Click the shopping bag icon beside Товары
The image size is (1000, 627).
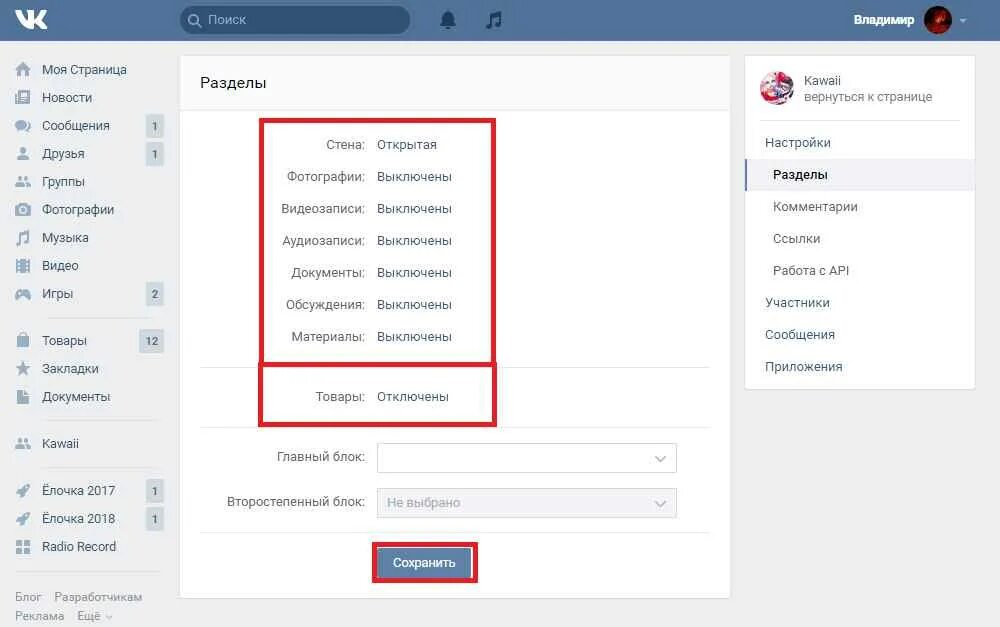(x=23, y=340)
